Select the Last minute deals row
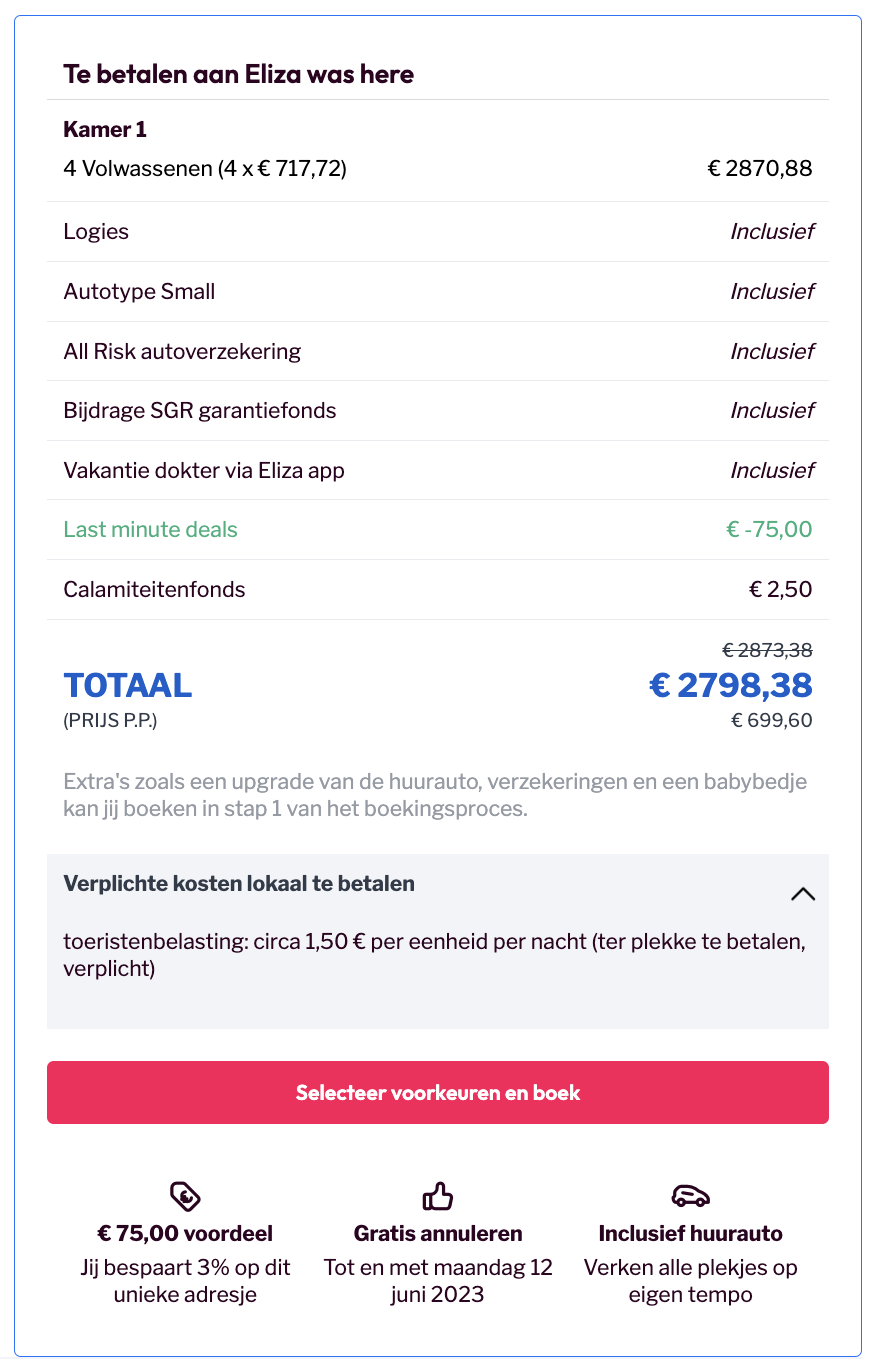Screen dimensions: 872x1368 pos(438,529)
